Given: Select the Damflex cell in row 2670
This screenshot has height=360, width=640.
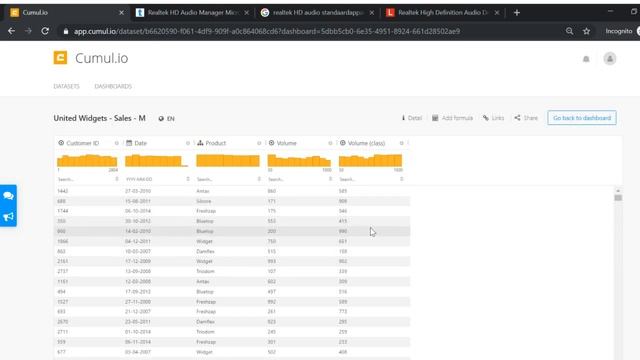Looking at the screenshot, I should (x=205, y=322).
